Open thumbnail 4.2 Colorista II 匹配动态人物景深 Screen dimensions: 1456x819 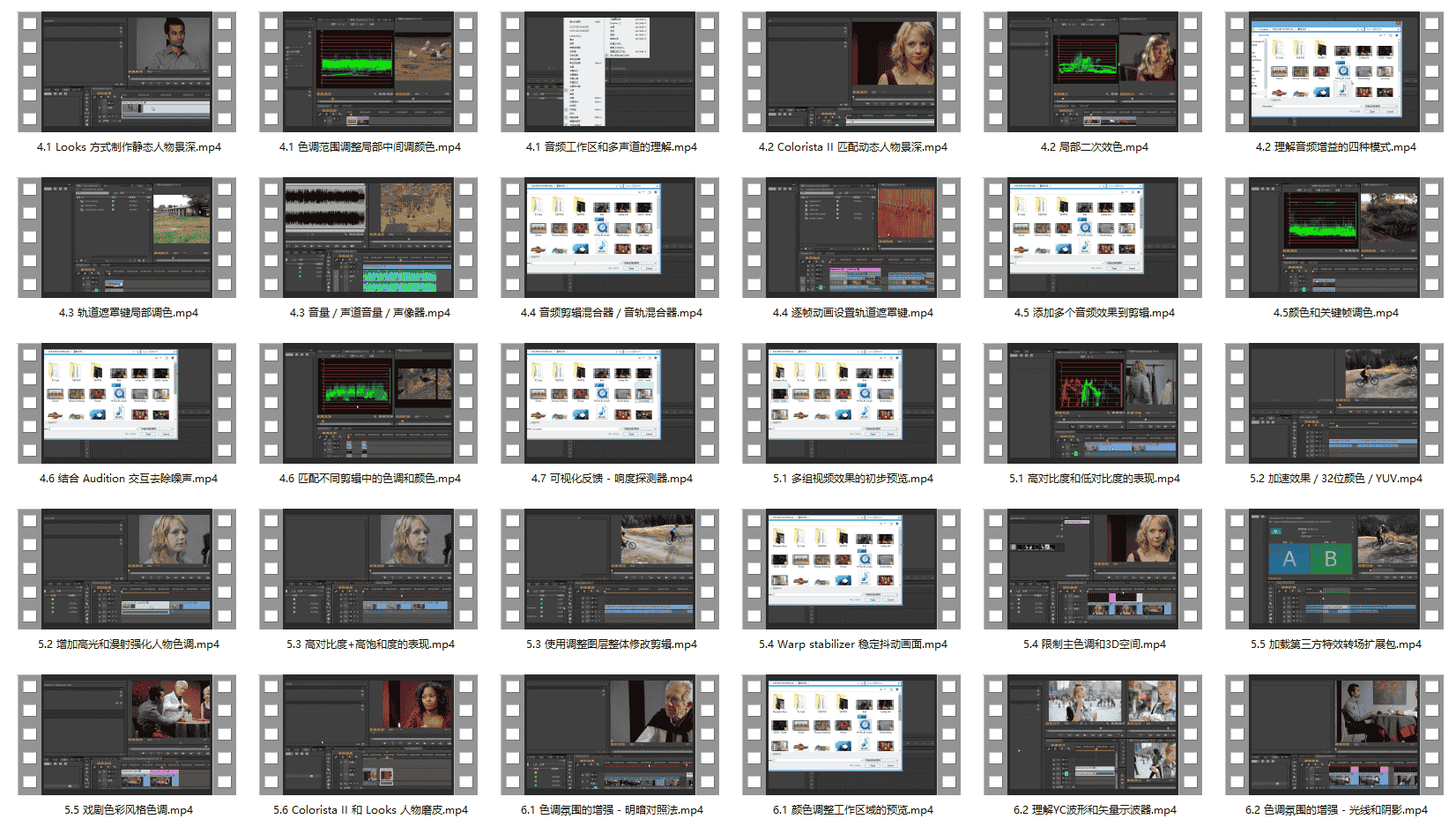pyautogui.click(x=851, y=71)
